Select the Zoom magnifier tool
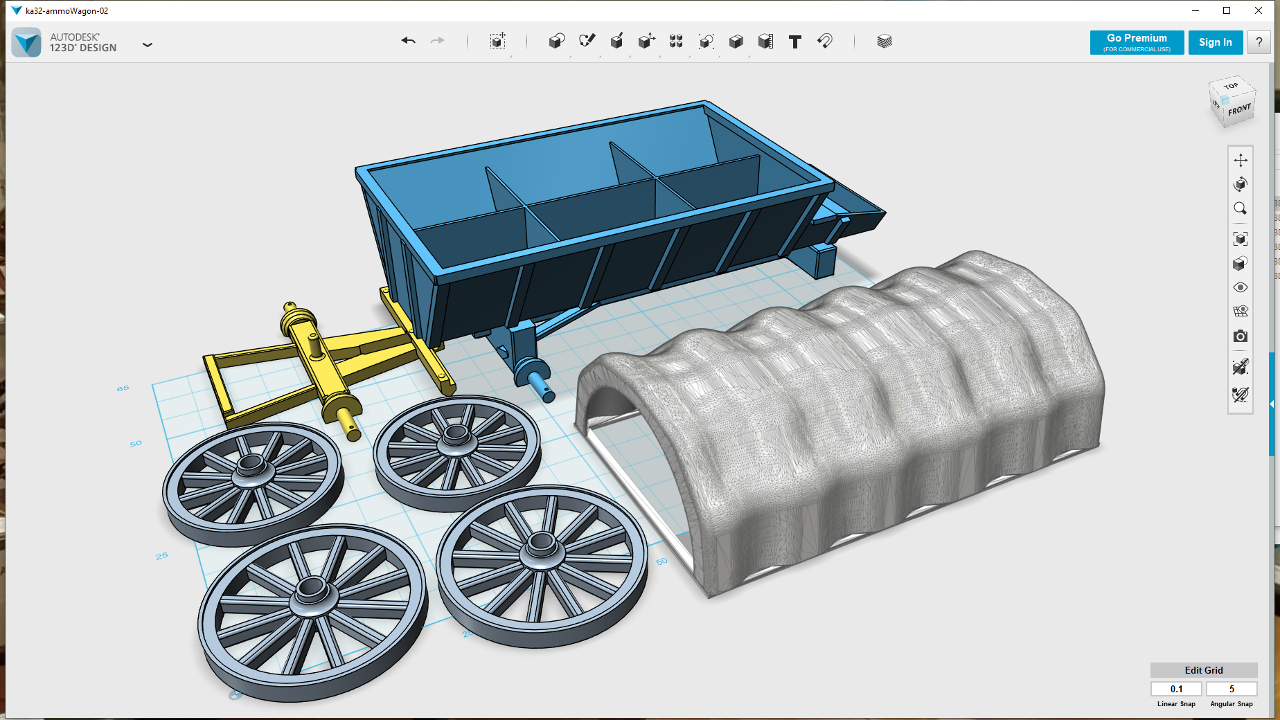Image resolution: width=1280 pixels, height=720 pixels. (1240, 208)
